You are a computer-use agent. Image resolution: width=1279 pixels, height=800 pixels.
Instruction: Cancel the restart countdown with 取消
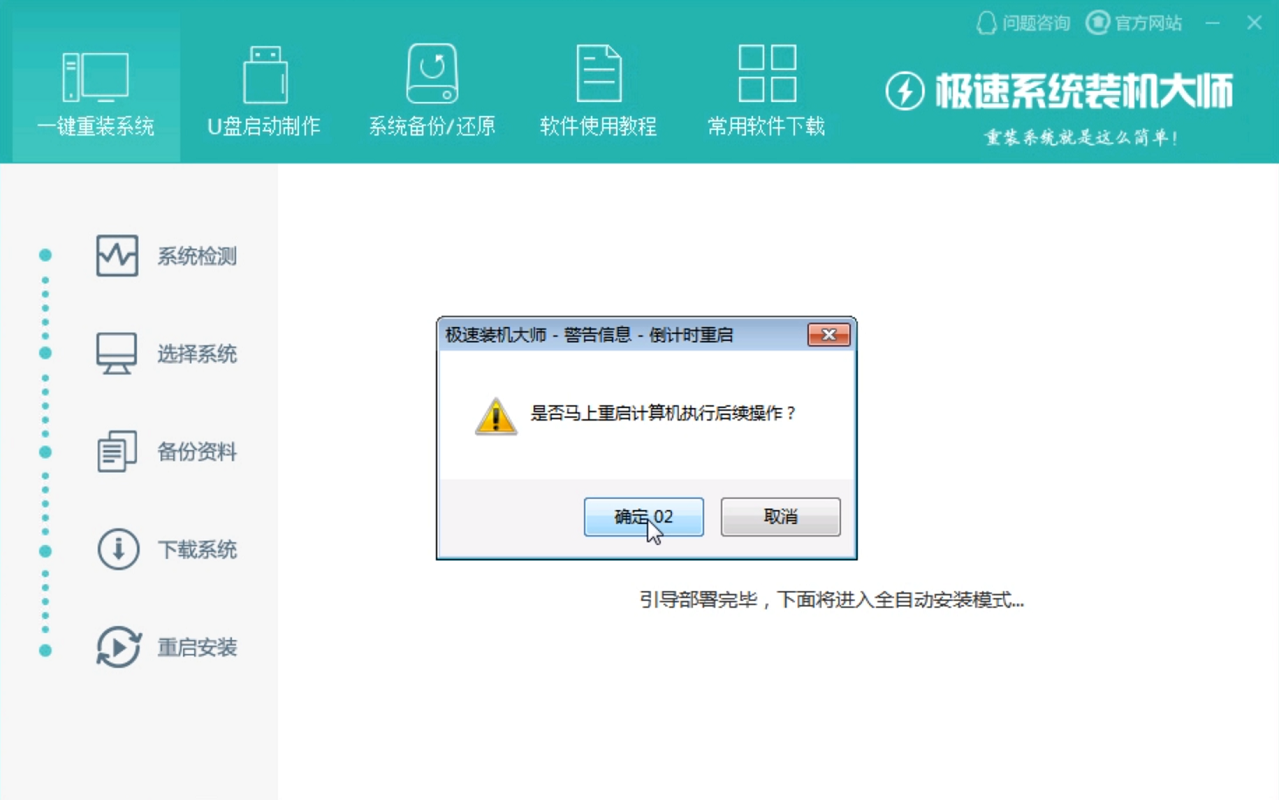(x=780, y=517)
